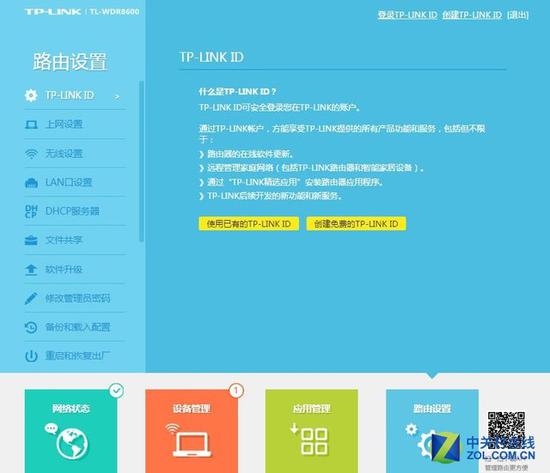
Task: Click the globe icon in 网络状态 tile
Action: point(72,444)
